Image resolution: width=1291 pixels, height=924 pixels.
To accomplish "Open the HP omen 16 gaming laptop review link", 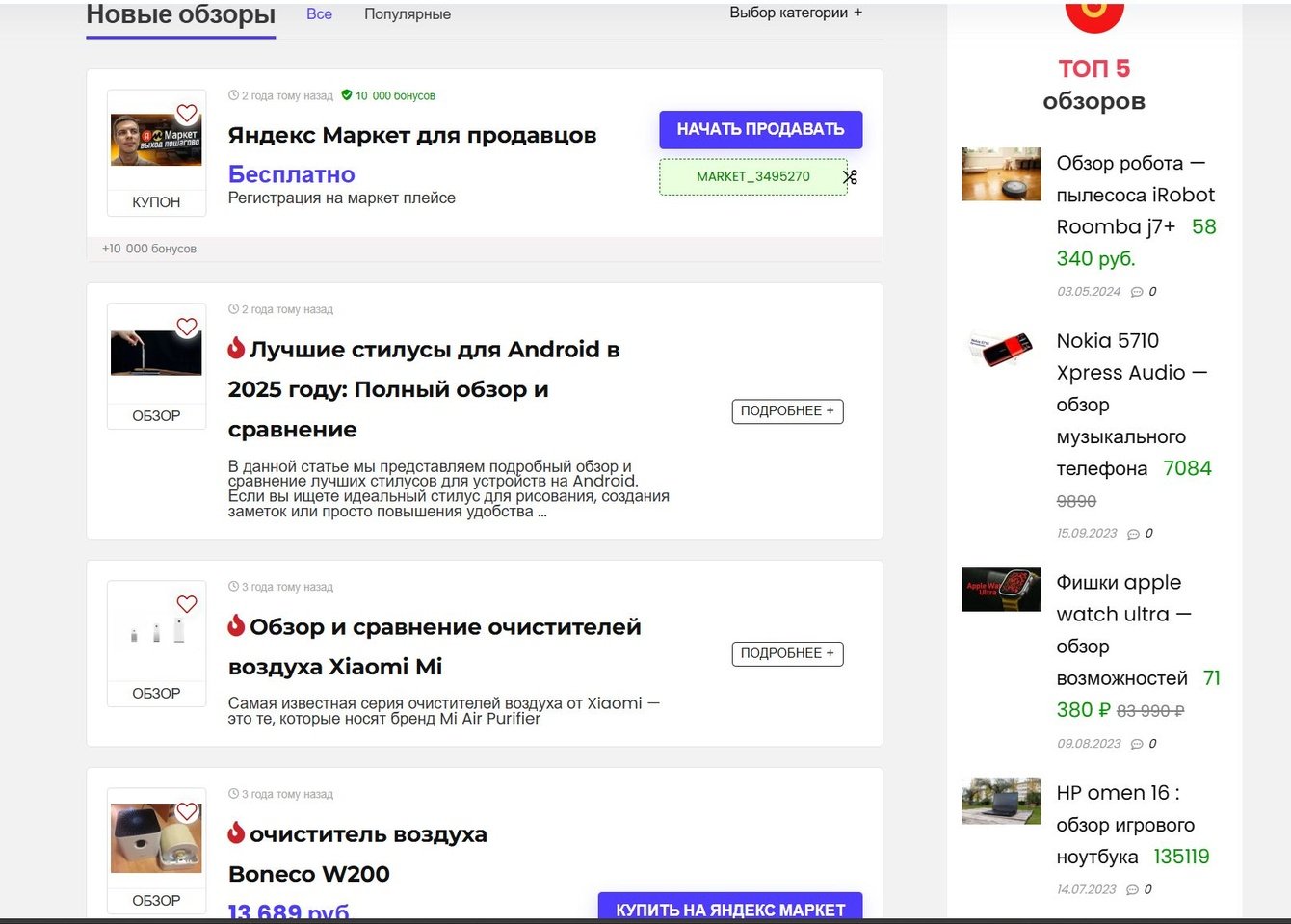I will [1125, 825].
